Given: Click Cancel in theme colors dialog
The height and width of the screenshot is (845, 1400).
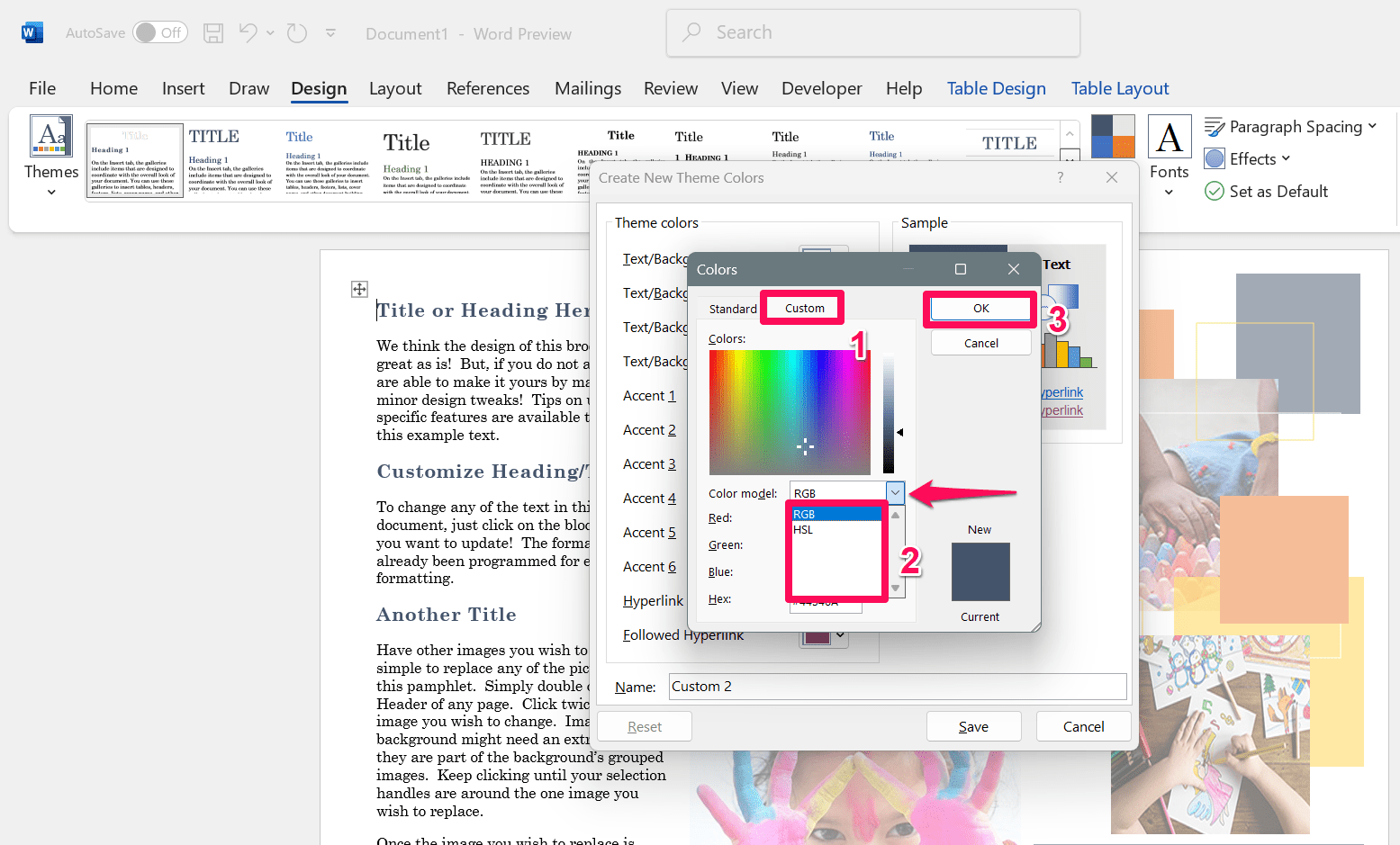Looking at the screenshot, I should coord(1084,726).
